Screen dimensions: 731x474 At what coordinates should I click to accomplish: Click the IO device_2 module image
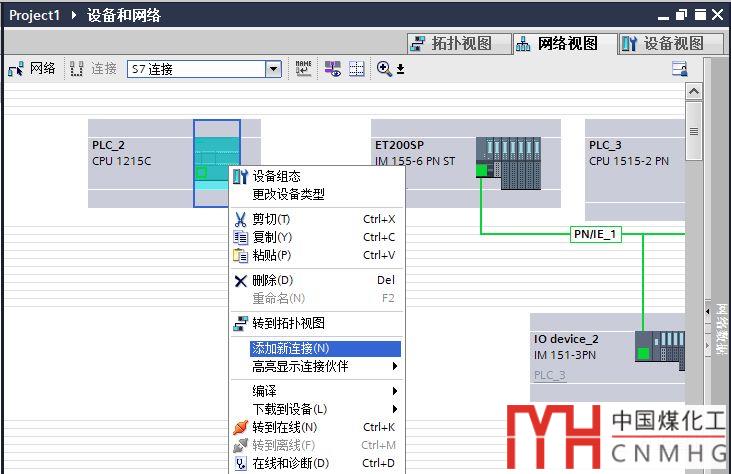pos(660,350)
